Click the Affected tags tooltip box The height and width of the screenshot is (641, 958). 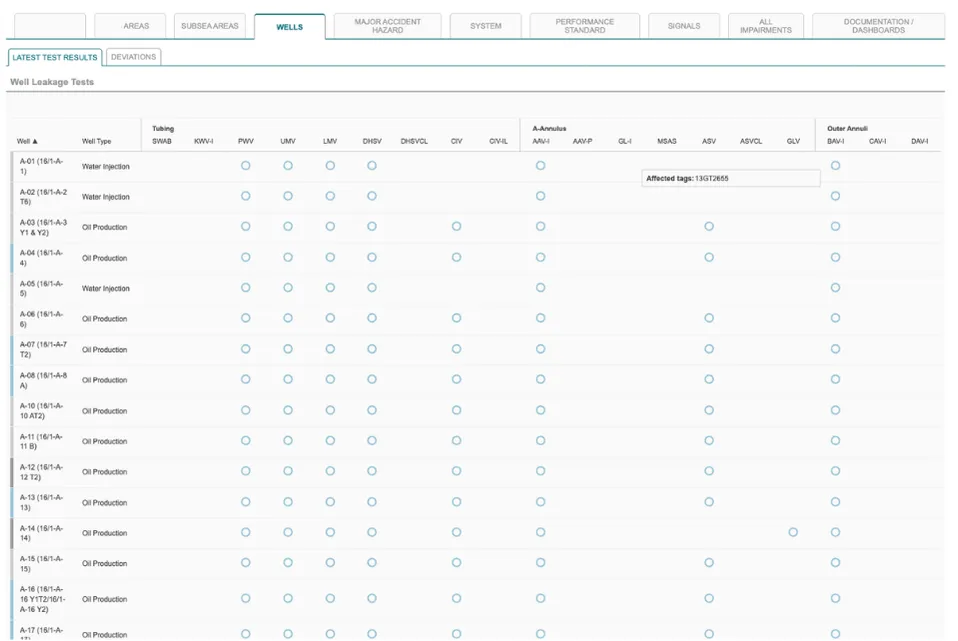coord(731,178)
